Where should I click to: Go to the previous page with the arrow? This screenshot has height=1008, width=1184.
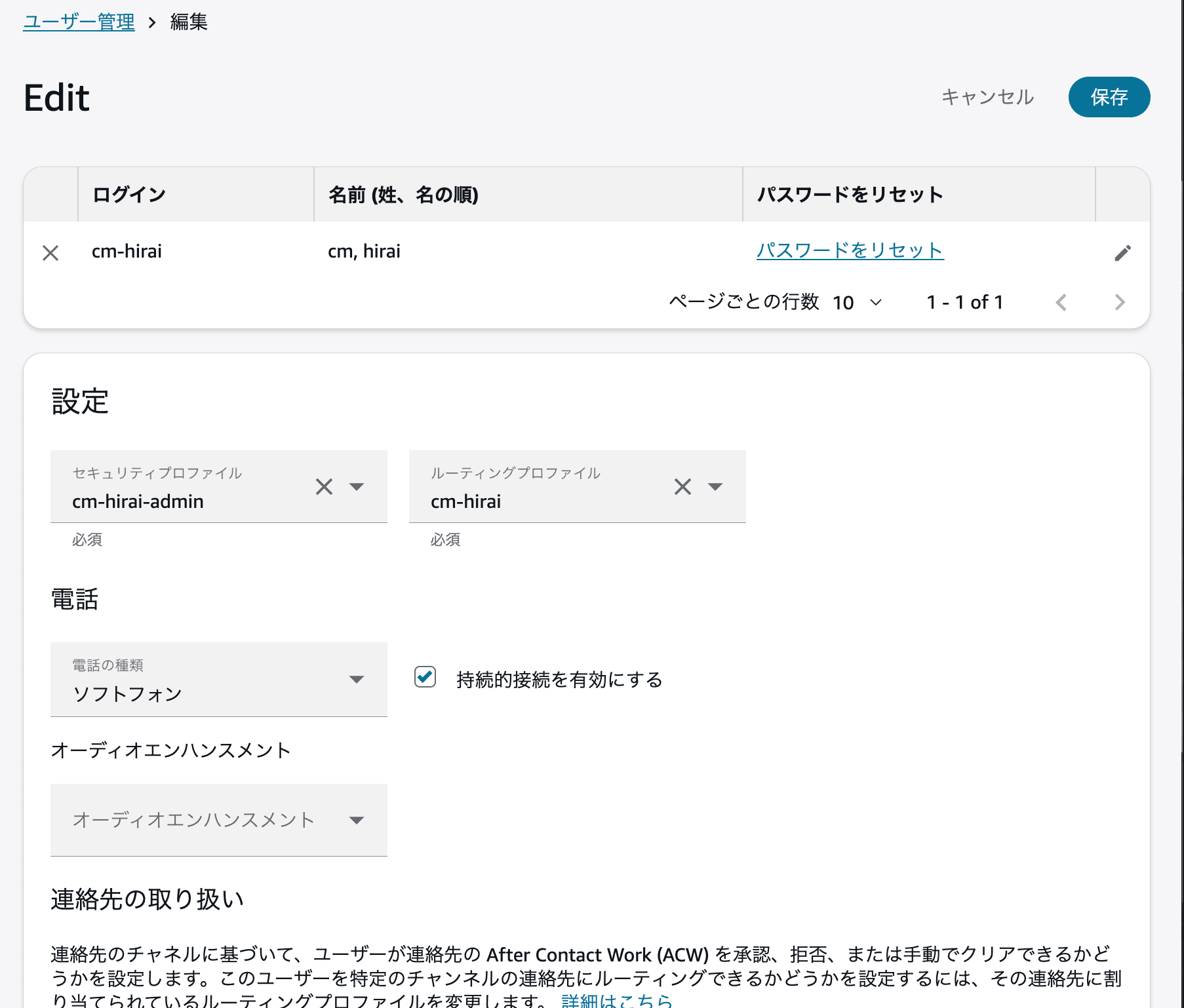point(1061,302)
